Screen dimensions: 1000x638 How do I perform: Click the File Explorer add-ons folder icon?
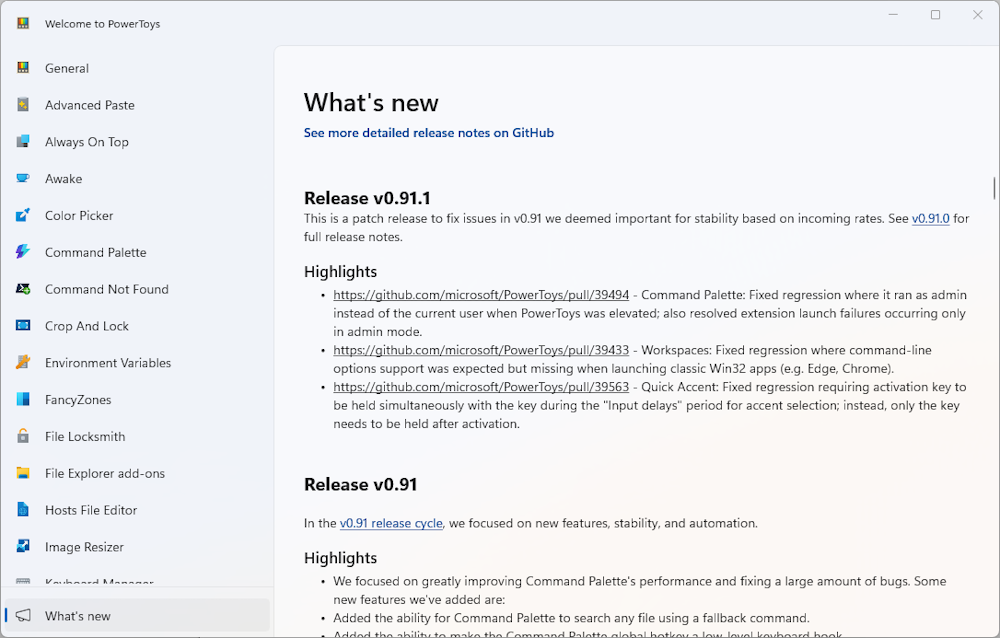click(23, 473)
